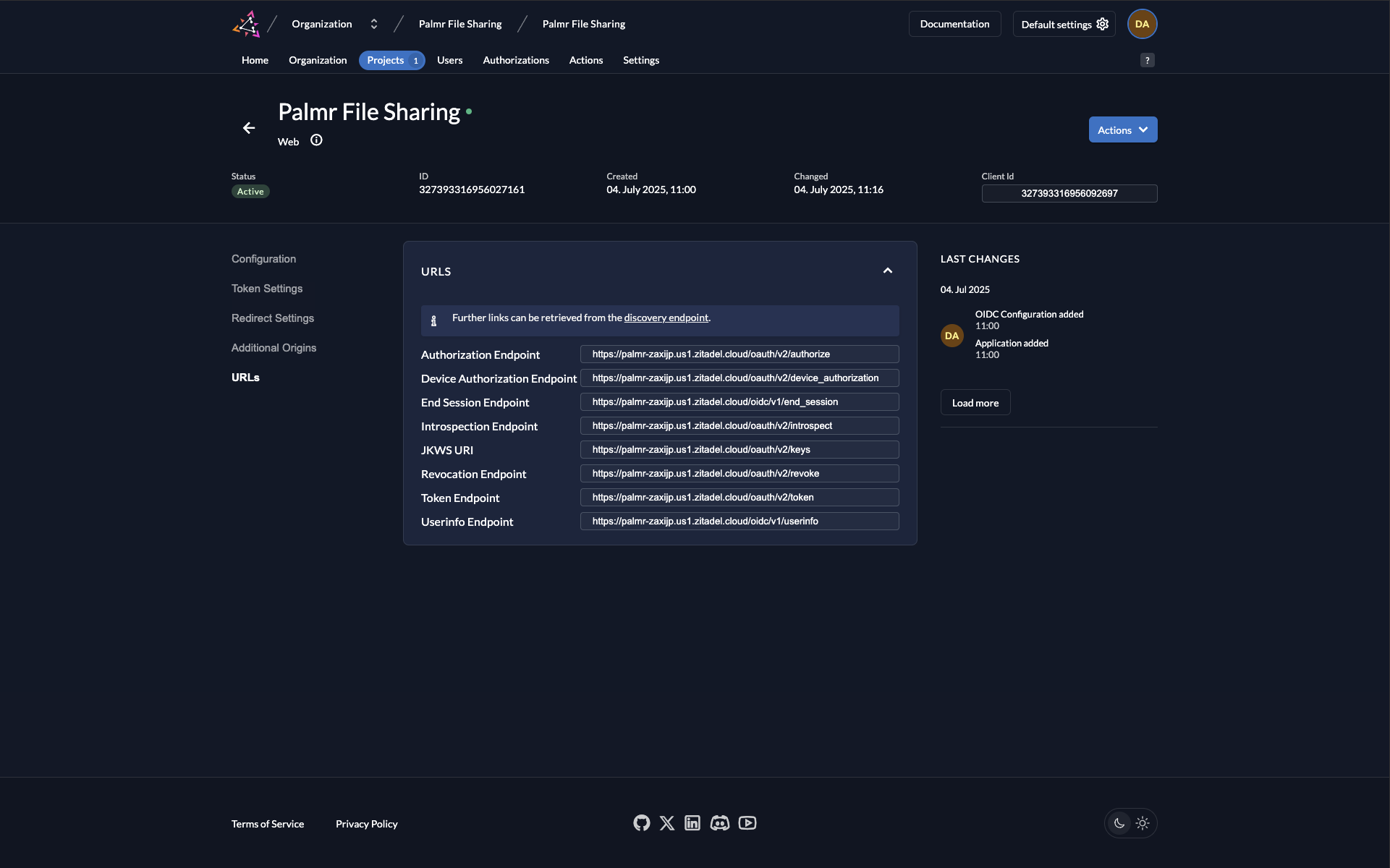Open the X (Twitter) footer icon
Screen dimensions: 1390x868
[x=667, y=823]
